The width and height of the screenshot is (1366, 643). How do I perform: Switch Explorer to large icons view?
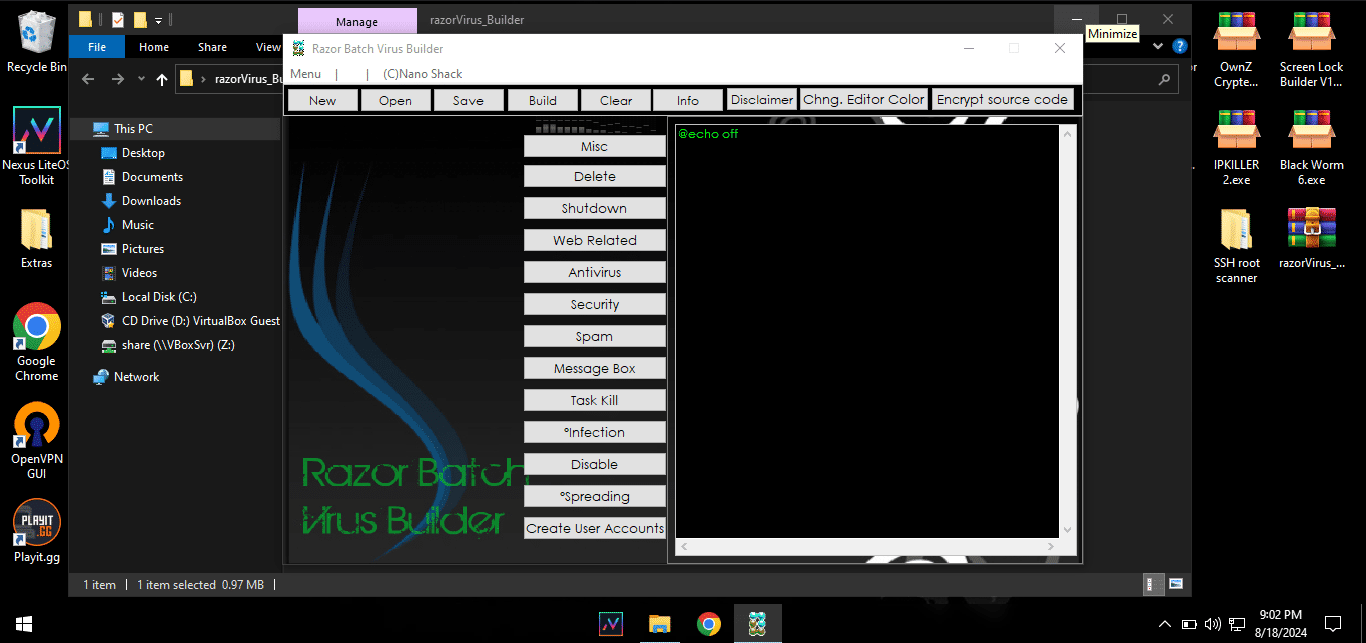click(1176, 584)
